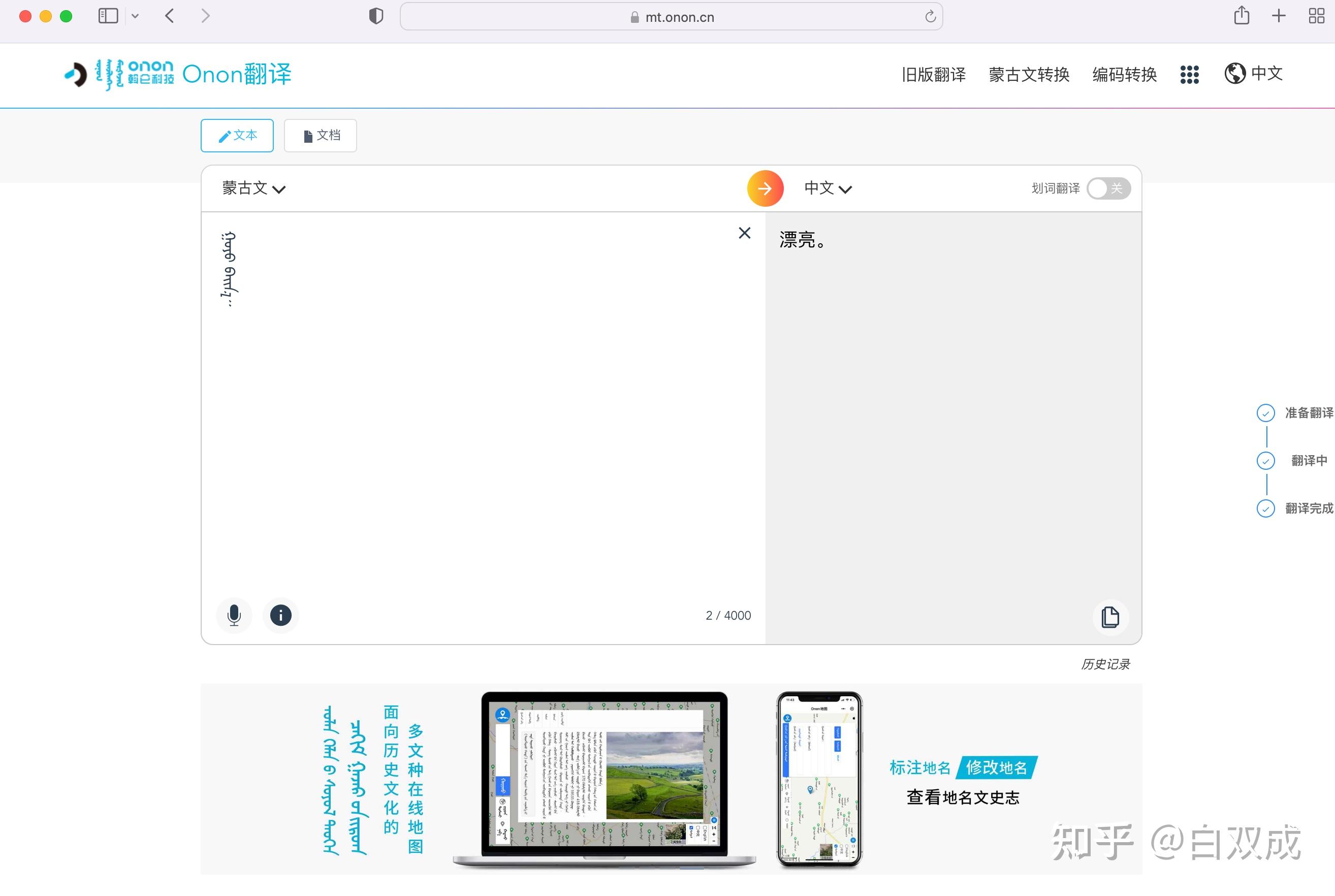Open the sidebar chevron dropdown in Safari
This screenshot has width=1335, height=896.
135,16
